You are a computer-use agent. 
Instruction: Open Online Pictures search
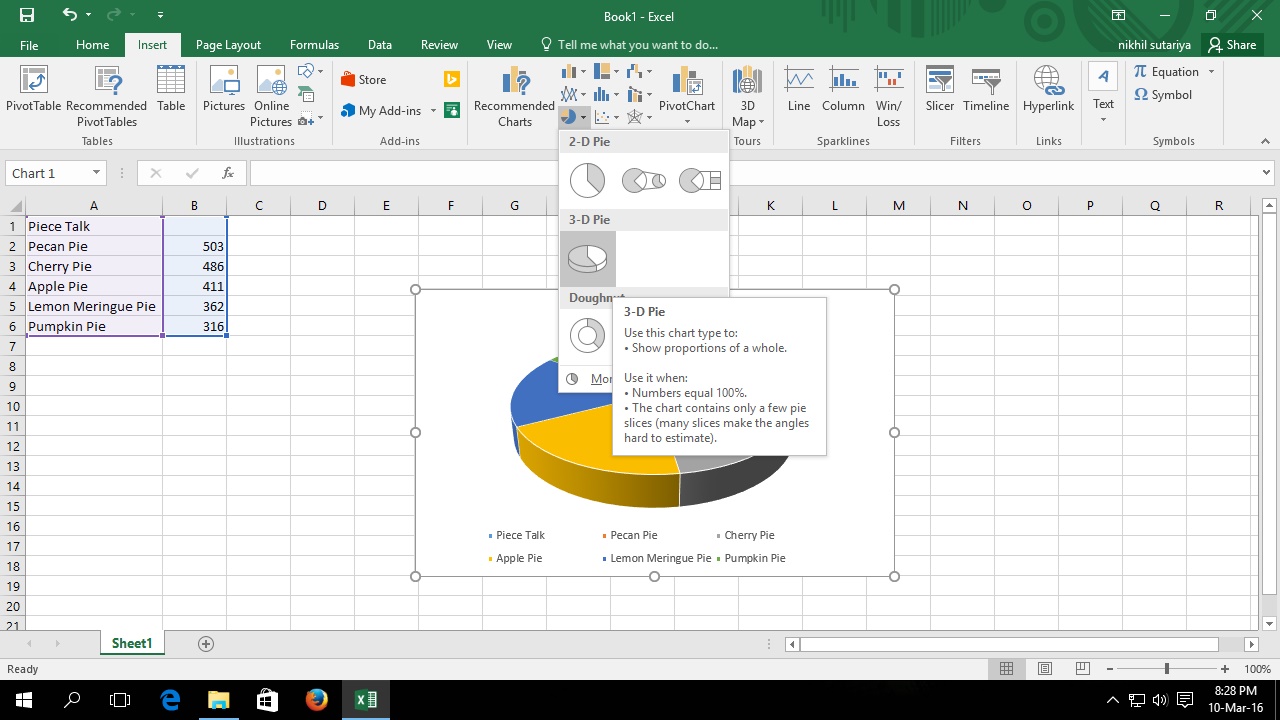(271, 96)
